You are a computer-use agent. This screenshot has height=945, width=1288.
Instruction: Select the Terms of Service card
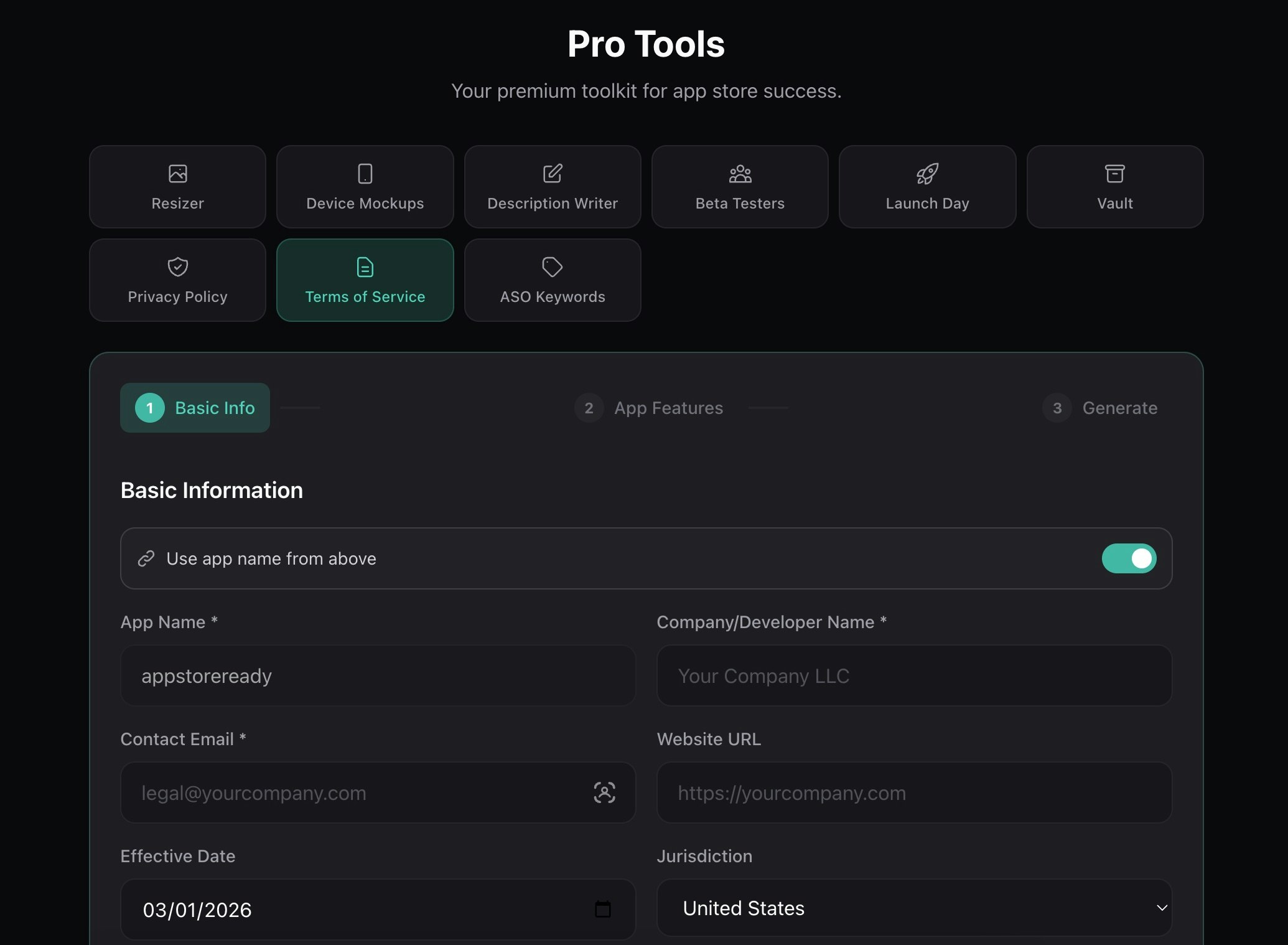(365, 280)
